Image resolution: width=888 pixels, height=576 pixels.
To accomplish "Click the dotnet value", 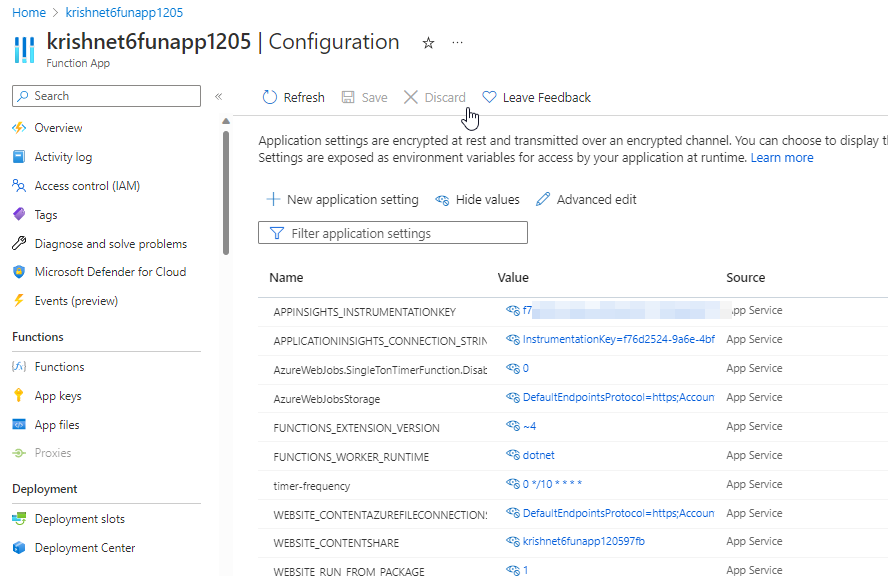I will 539,455.
